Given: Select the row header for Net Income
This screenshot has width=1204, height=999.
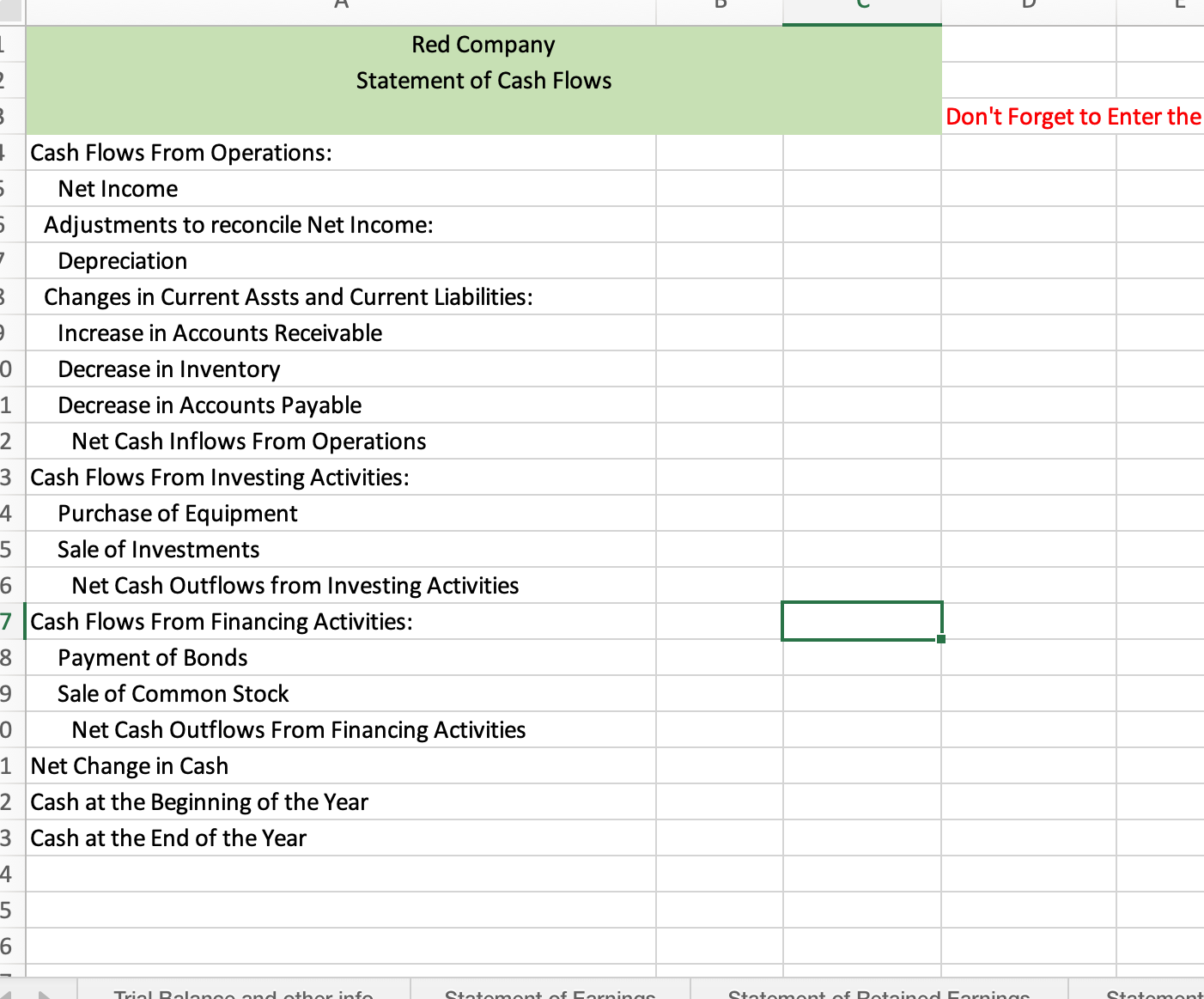Looking at the screenshot, I should pyautogui.click(x=9, y=188).
